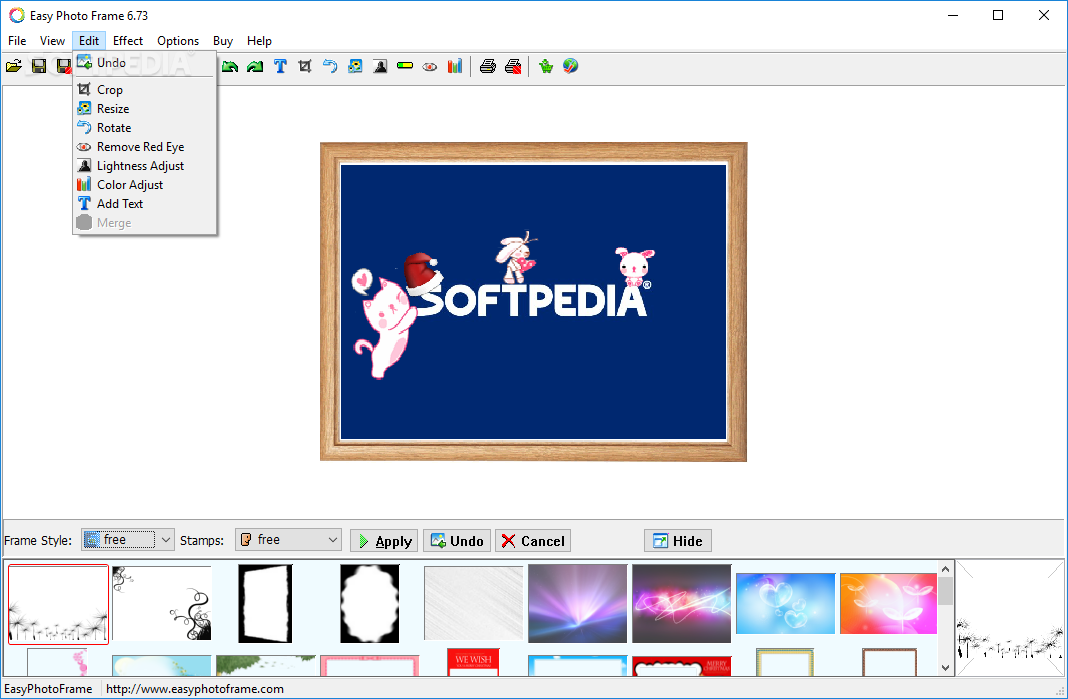Click the printer icon with red mark
This screenshot has width=1068, height=699.
coord(514,66)
